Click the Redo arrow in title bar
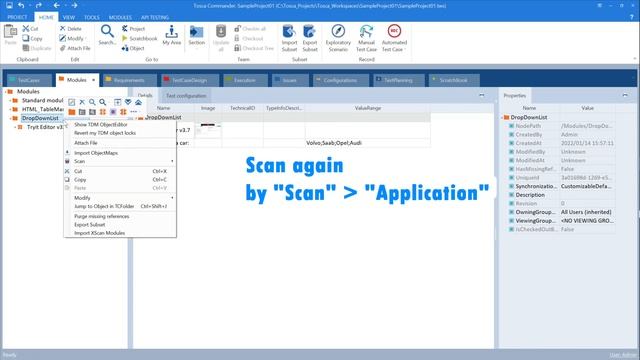Viewport: 640px width, 360px height. pyautogui.click(x=39, y=5)
